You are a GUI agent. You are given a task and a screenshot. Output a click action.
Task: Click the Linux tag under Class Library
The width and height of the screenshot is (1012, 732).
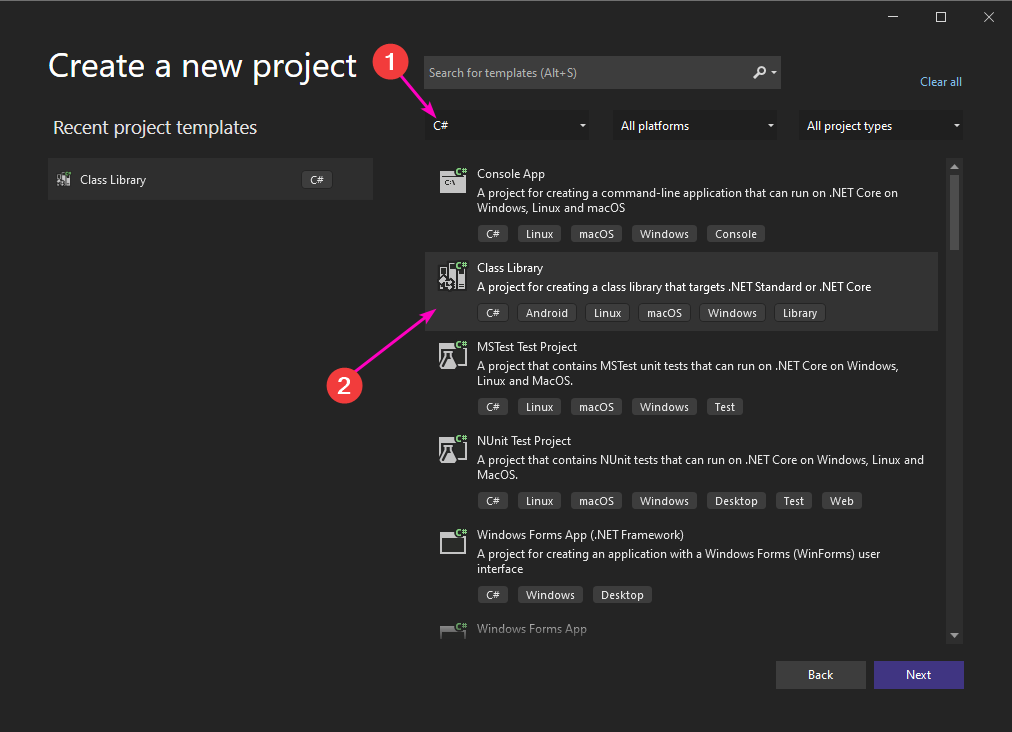(607, 313)
